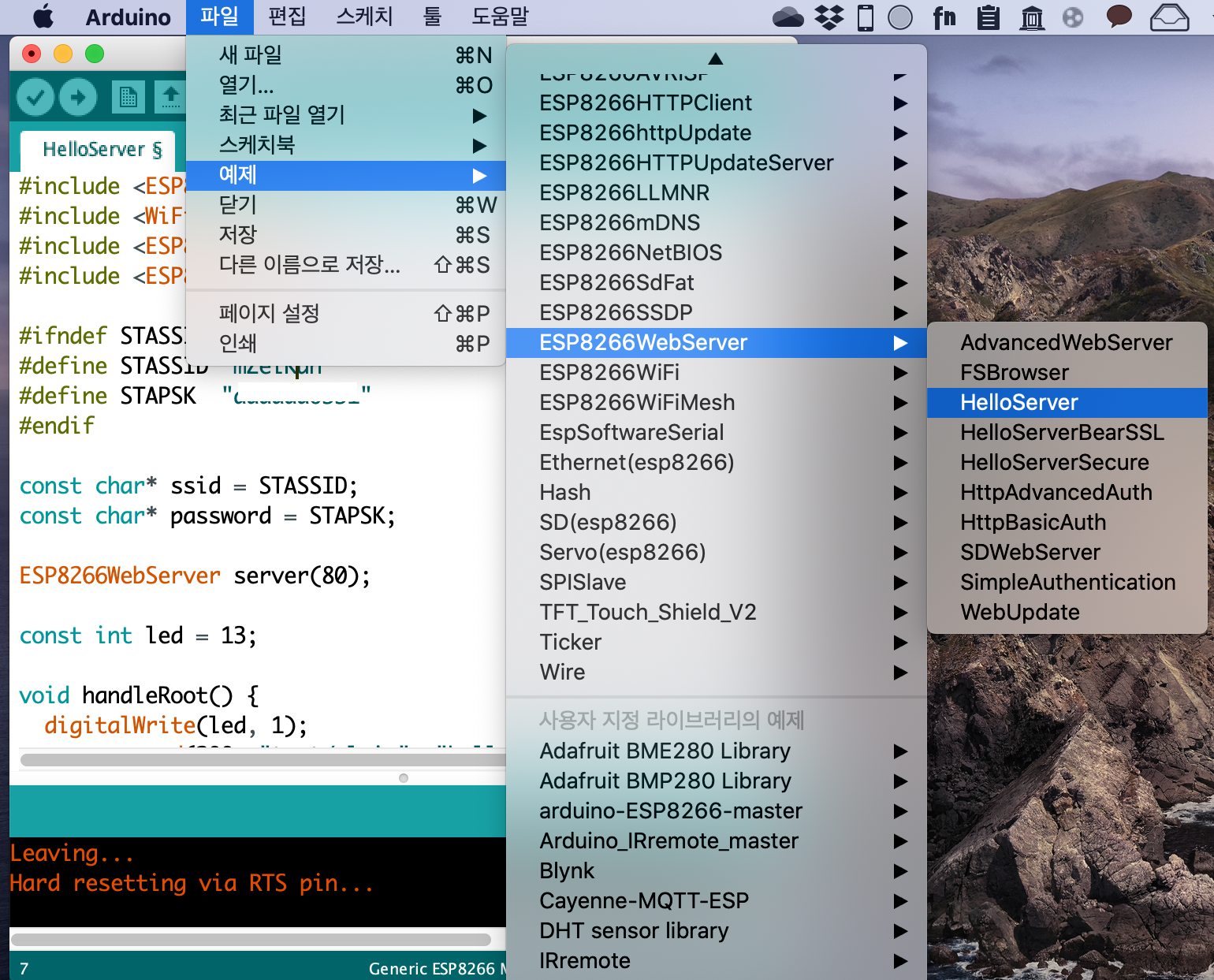This screenshot has height=980, width=1214.
Task: Click scroll-up triangle atop examples list
Action: point(716,58)
